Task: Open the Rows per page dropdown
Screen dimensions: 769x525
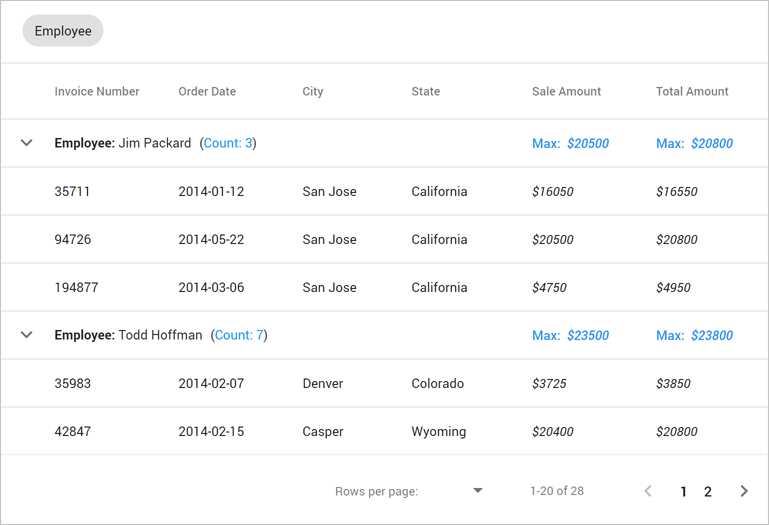Action: (477, 491)
